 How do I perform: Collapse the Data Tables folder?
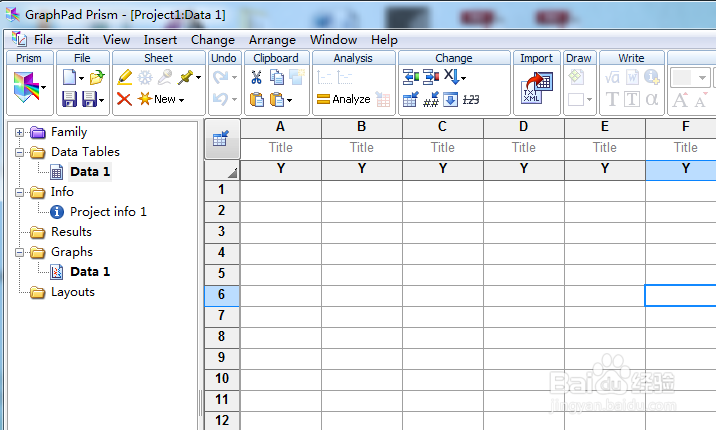tap(19, 152)
